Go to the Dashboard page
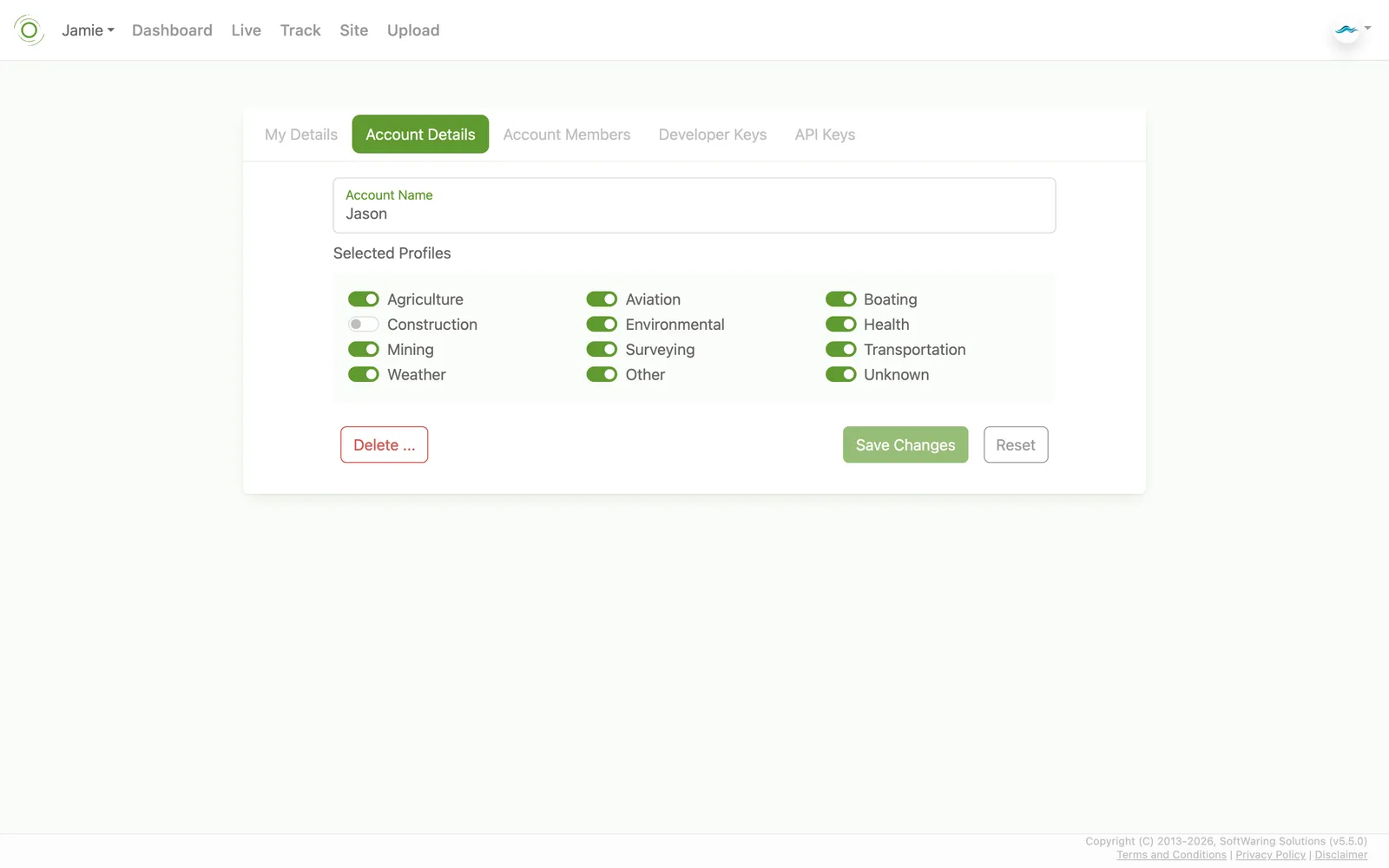The image size is (1389, 868). point(172,30)
